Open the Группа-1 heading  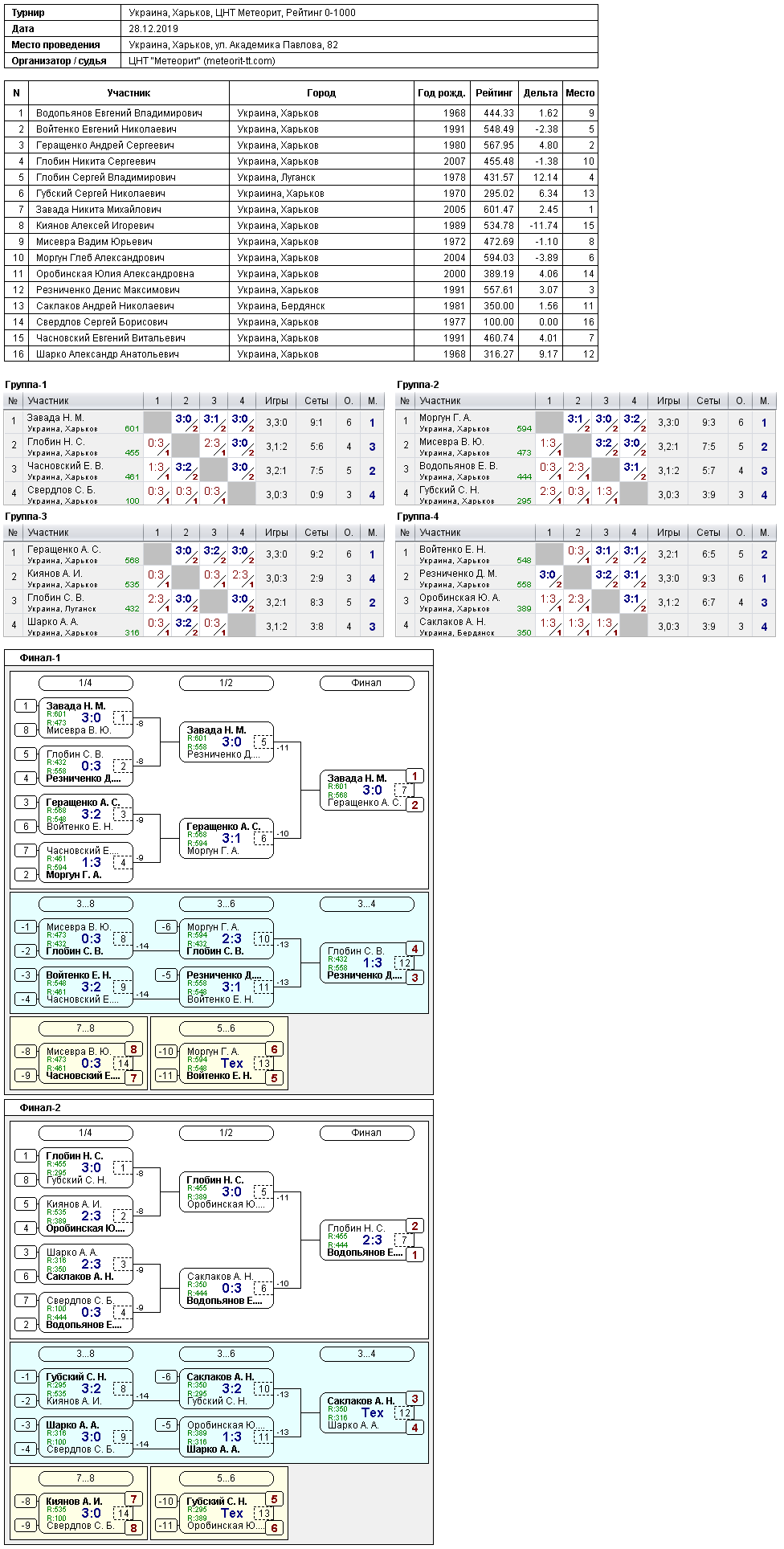pyautogui.click(x=26, y=385)
